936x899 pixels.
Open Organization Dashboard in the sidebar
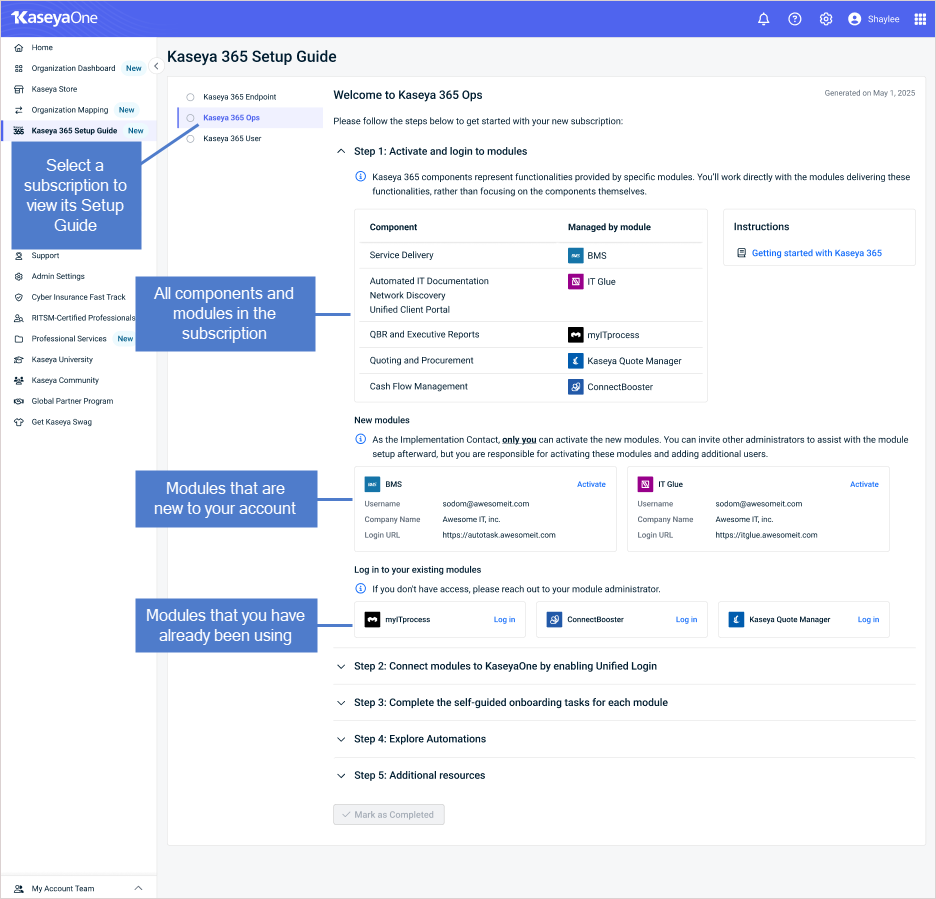73,69
